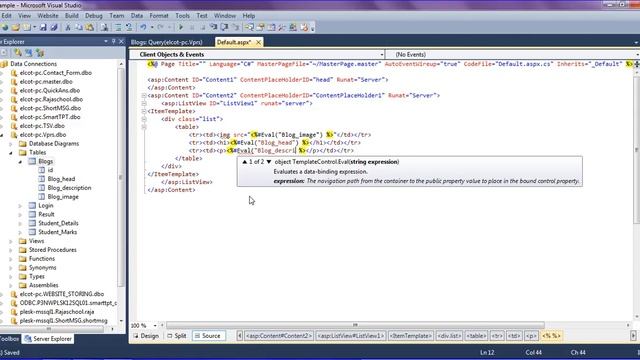
Task: Select the table breadcrumb tag
Action: pos(476,336)
